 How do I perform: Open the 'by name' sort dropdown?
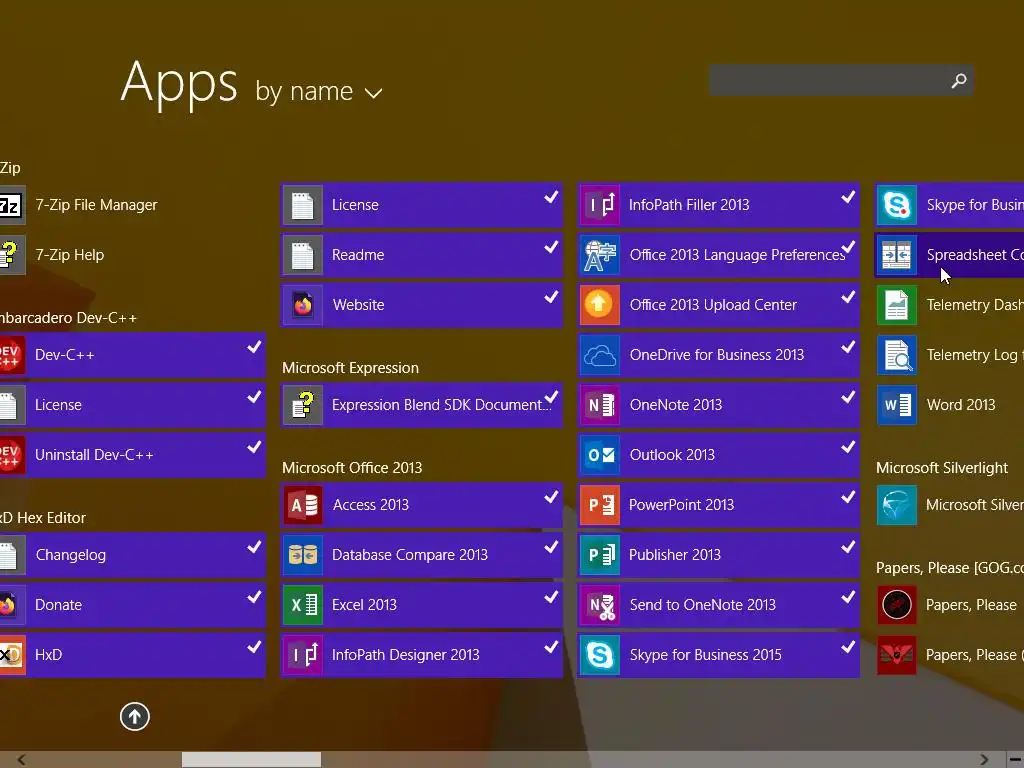pyautogui.click(x=318, y=91)
